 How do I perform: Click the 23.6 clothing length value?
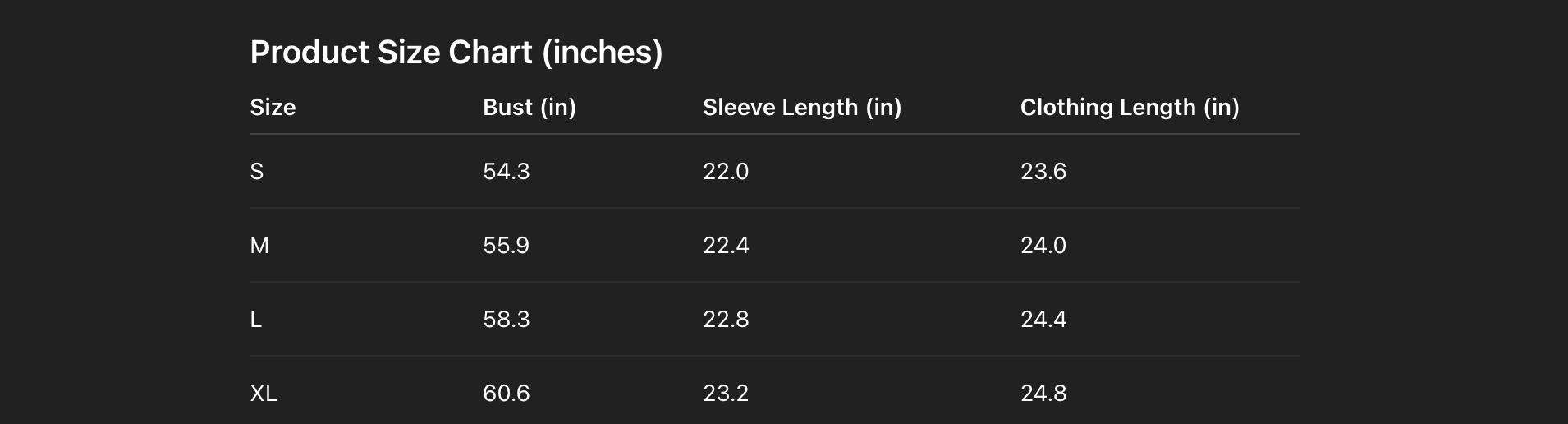click(x=1043, y=172)
